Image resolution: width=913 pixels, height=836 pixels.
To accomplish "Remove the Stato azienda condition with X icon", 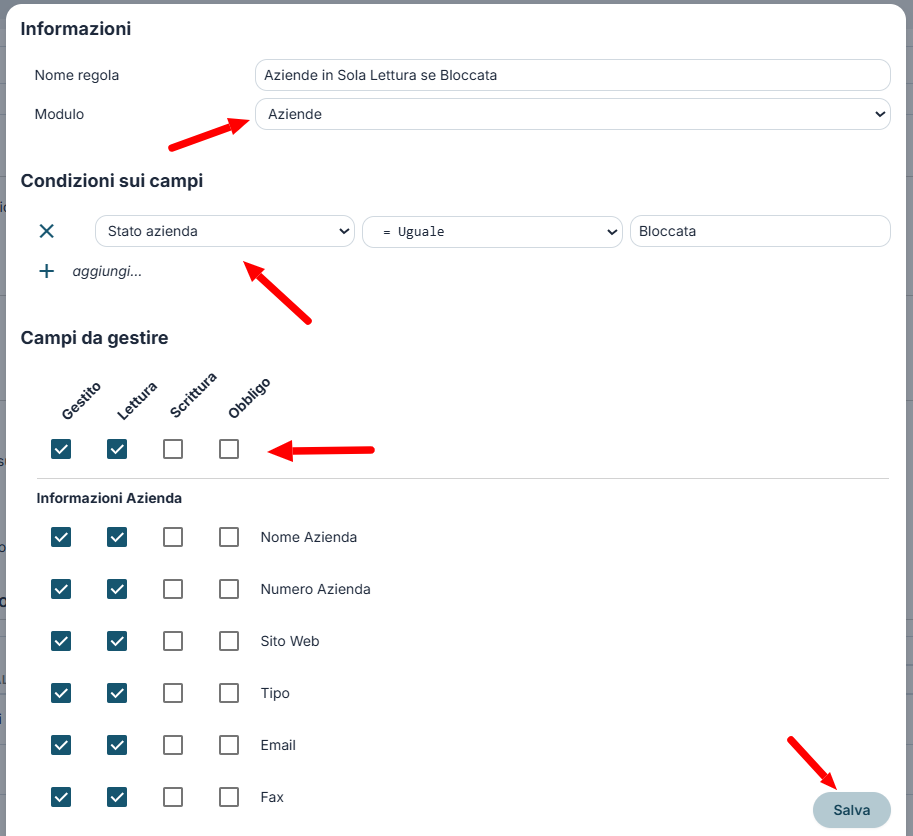I will pyautogui.click(x=47, y=231).
